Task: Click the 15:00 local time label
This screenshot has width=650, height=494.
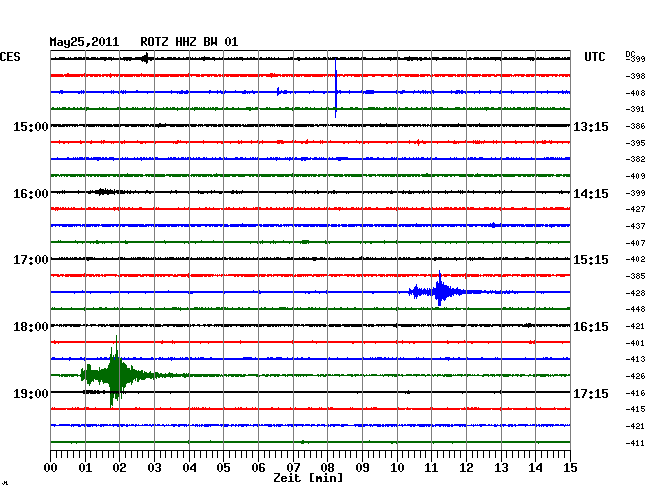Action: (x=31, y=127)
